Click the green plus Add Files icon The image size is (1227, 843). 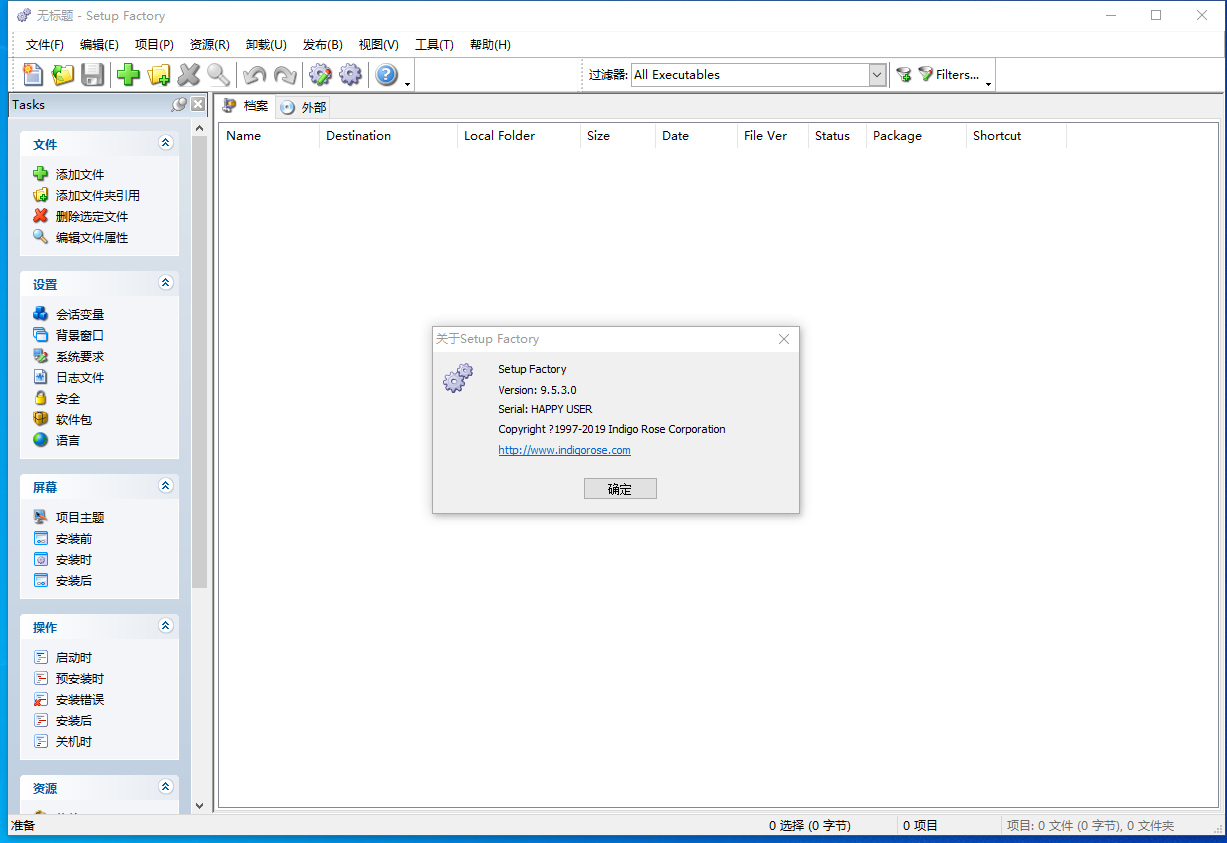(128, 75)
